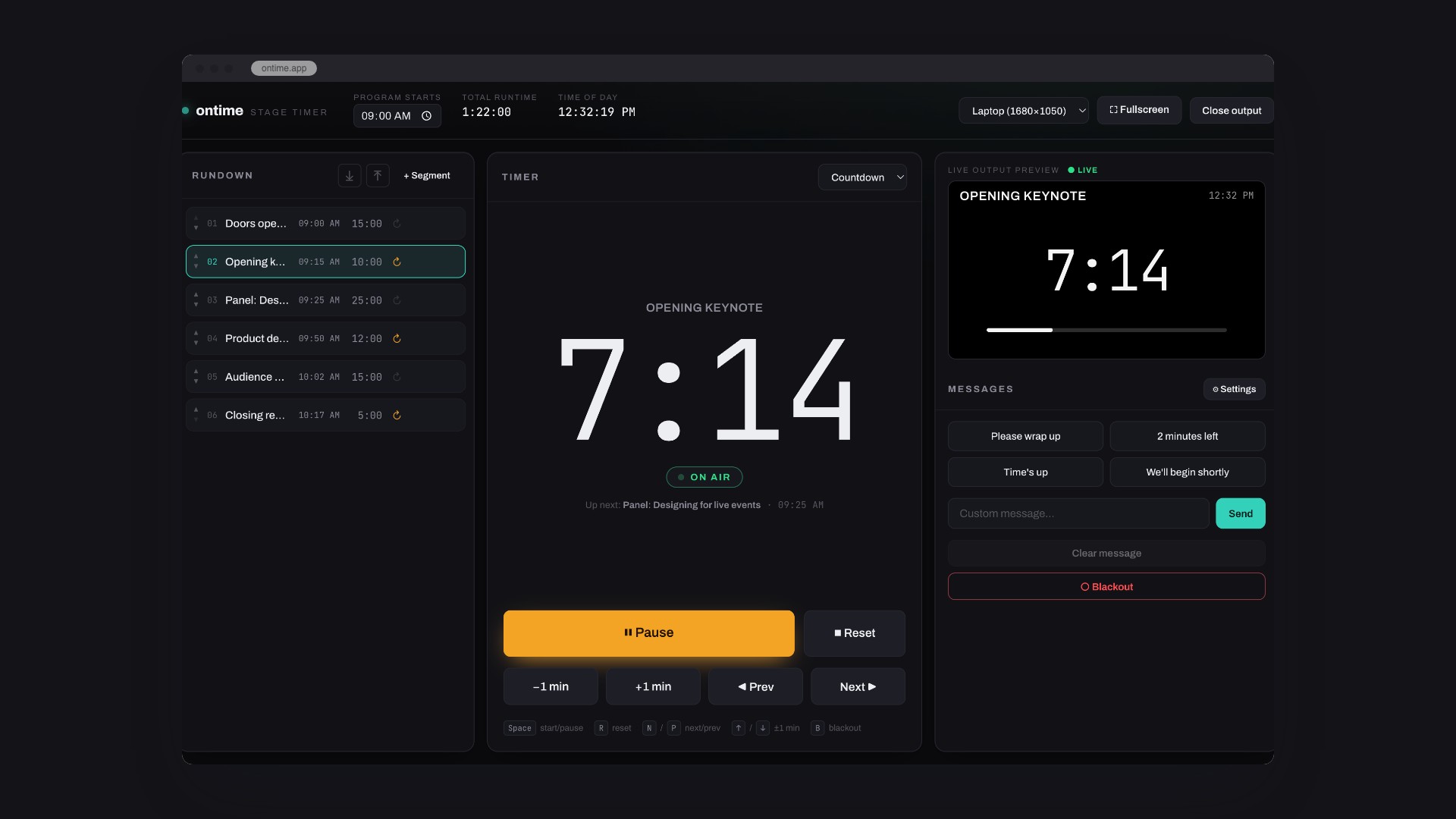Viewport: 1456px width, 819px height.
Task: Click reorder arrows on Opening keynote row
Action: click(x=196, y=262)
